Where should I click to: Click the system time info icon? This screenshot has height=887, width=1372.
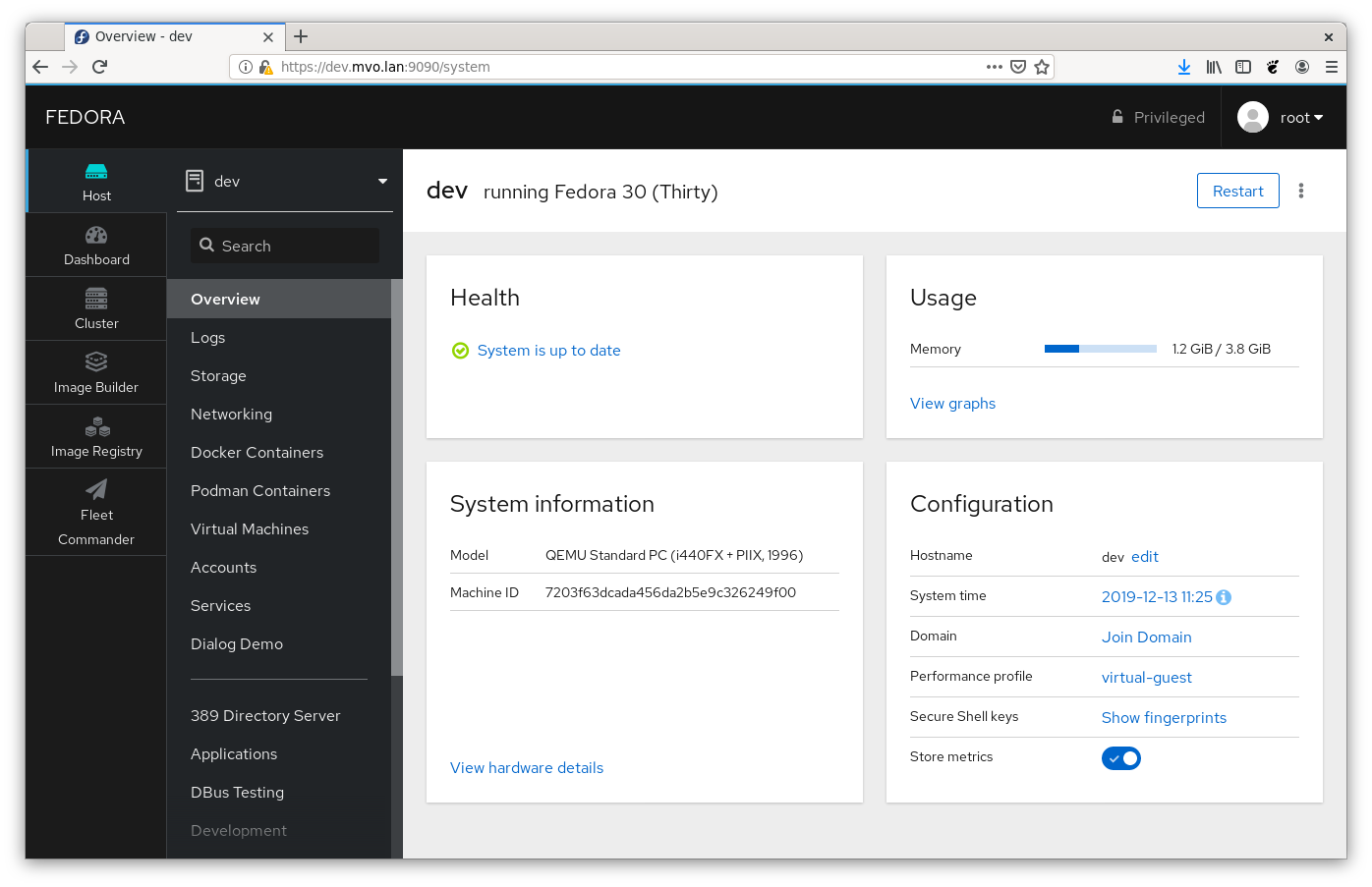[1224, 597]
